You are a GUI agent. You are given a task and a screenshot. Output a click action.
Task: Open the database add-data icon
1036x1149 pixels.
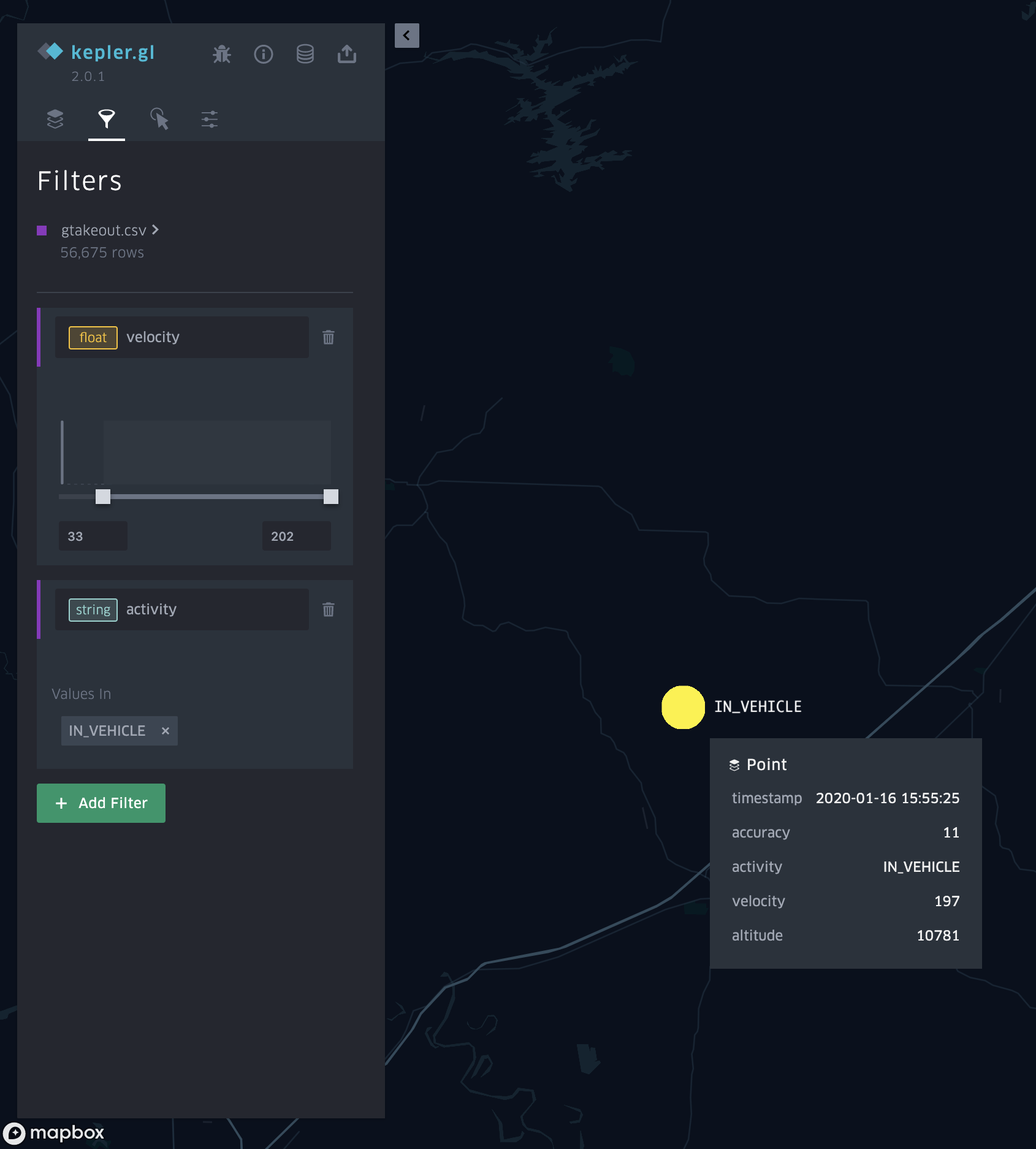coord(305,54)
